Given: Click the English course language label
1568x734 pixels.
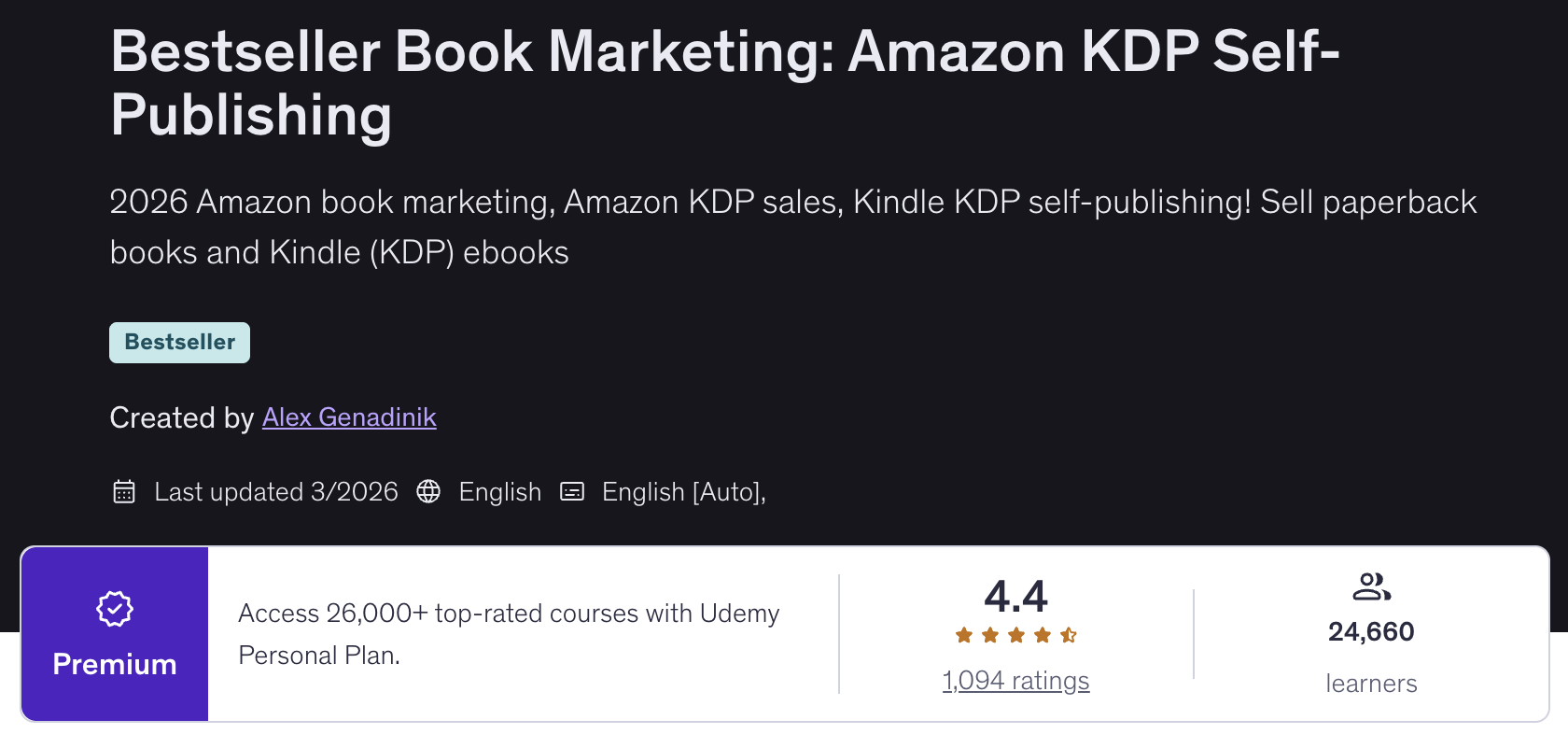Looking at the screenshot, I should 499,492.
